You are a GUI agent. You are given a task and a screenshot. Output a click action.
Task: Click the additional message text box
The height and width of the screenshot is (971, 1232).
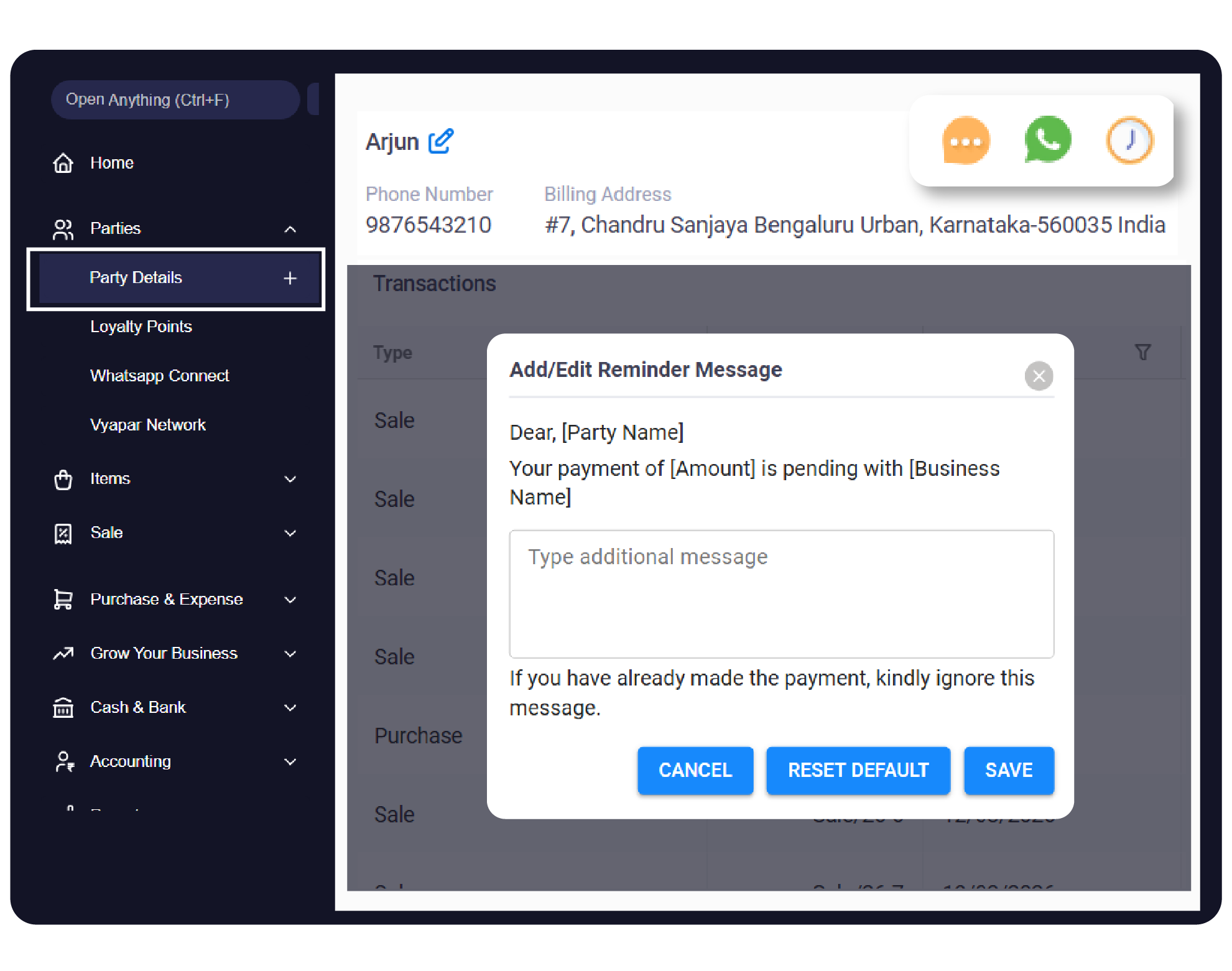point(781,594)
